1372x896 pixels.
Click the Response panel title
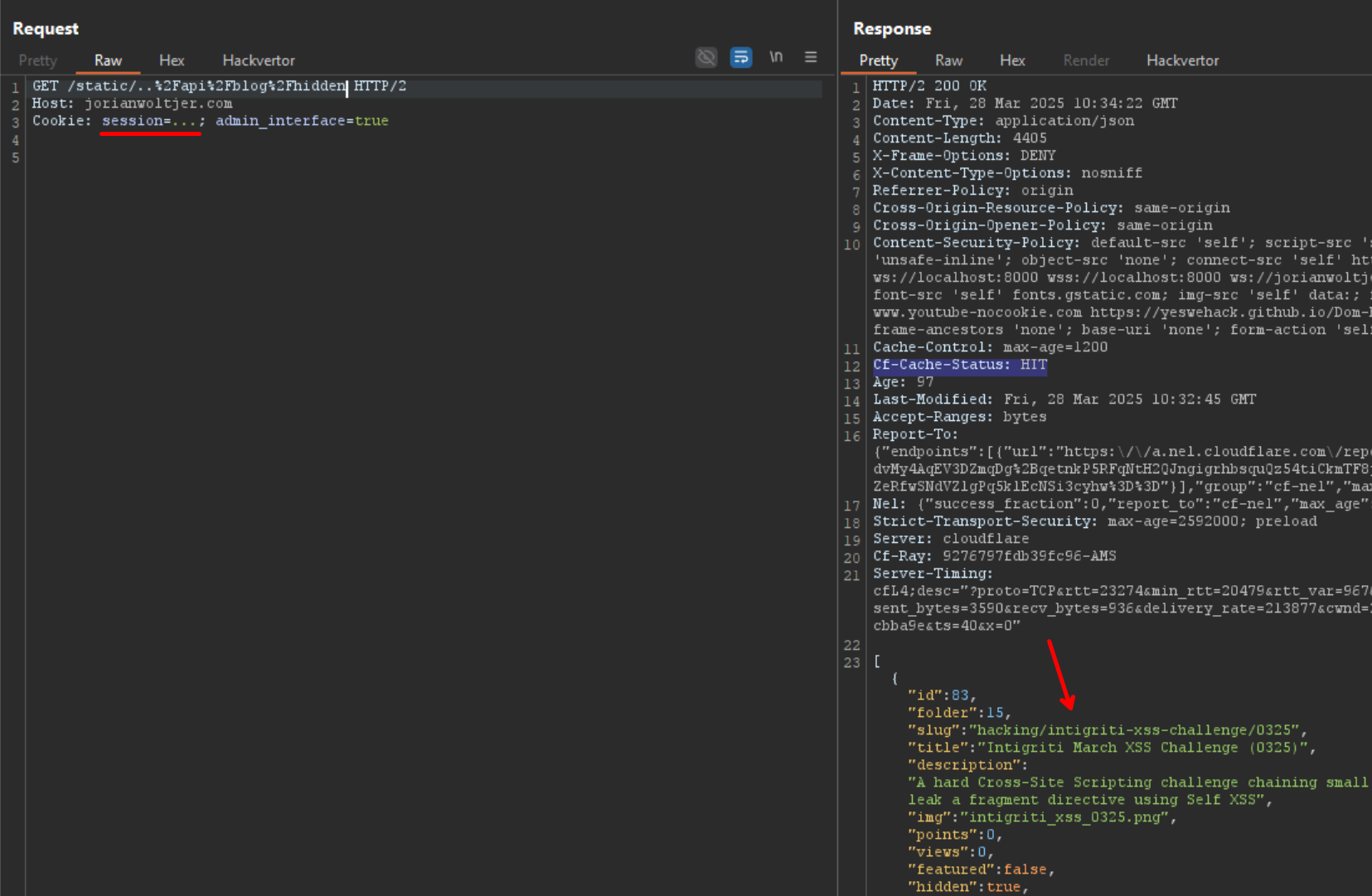coord(892,29)
